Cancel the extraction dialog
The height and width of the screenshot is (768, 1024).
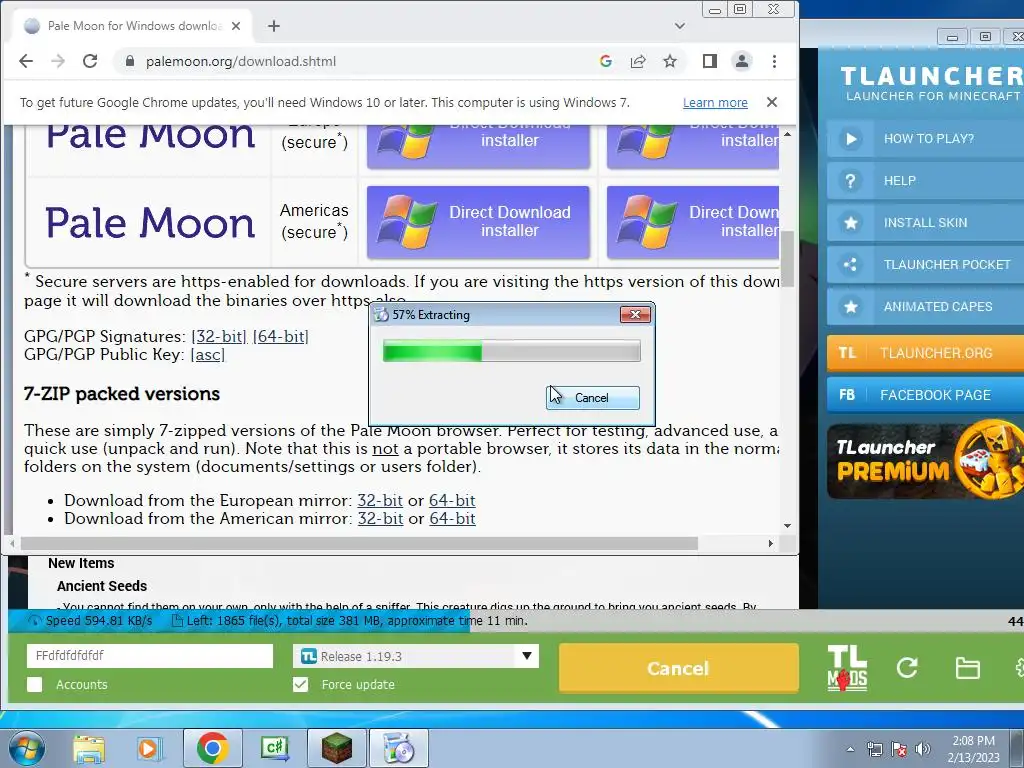[x=592, y=398]
